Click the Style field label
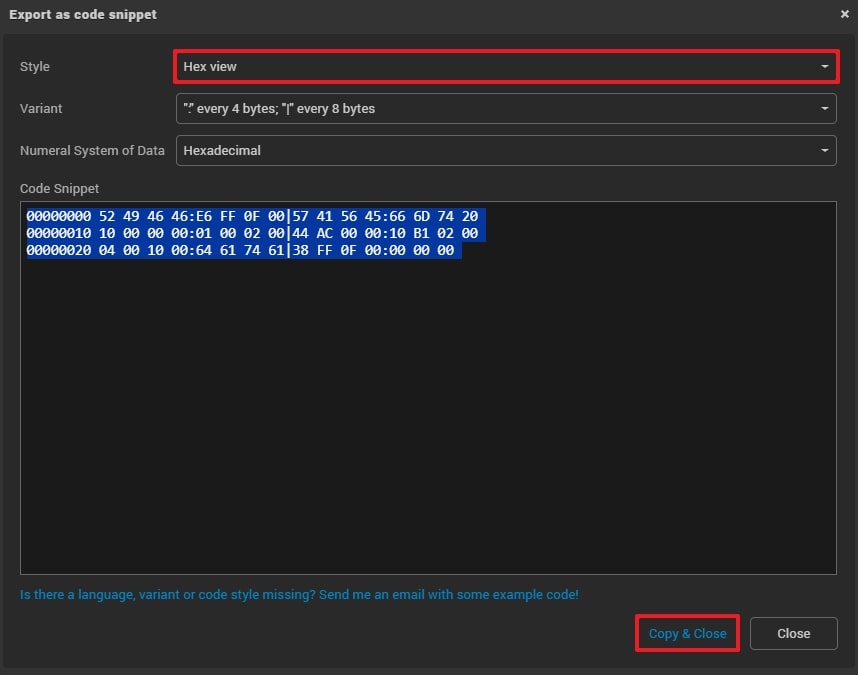Screen dimensions: 858x675 click(x=35, y=67)
